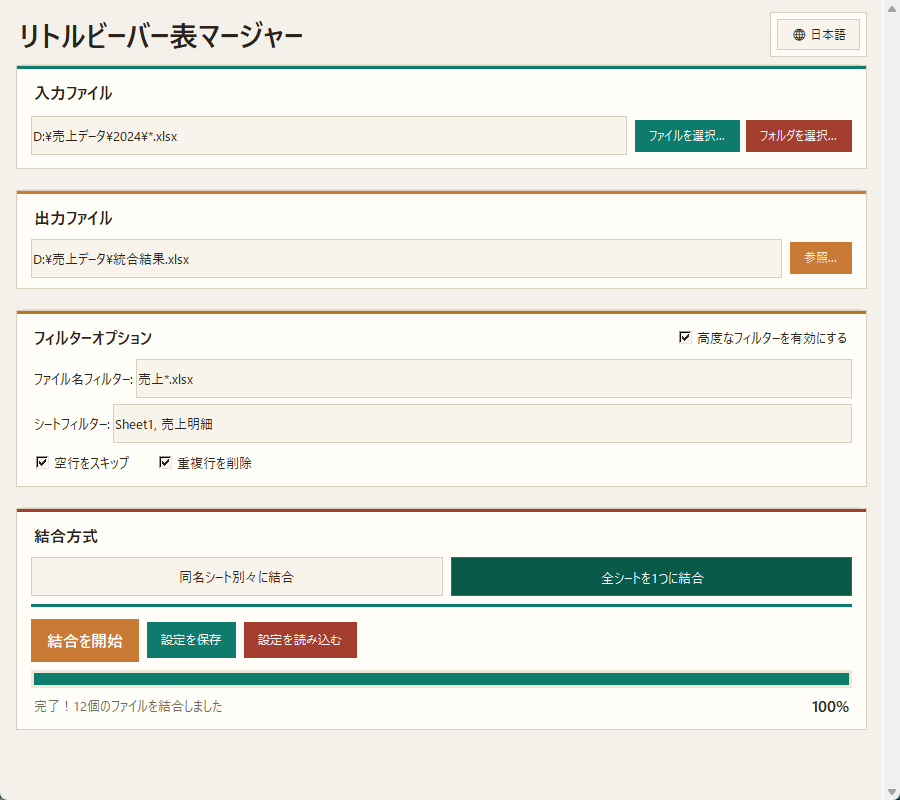Click the シートフィルター: label
The width and height of the screenshot is (900, 800).
pyautogui.click(x=72, y=424)
